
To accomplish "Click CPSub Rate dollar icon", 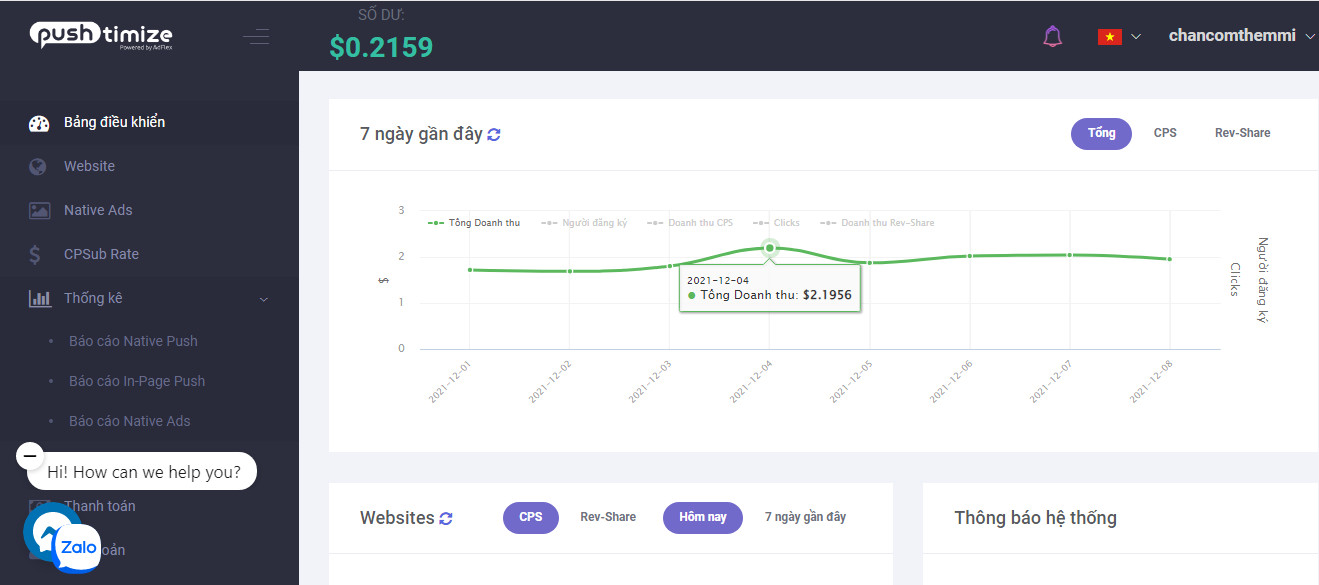I will coord(35,254).
